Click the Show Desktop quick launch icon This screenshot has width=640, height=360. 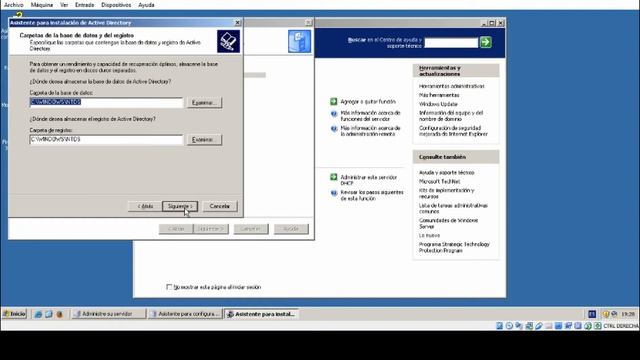point(49,314)
